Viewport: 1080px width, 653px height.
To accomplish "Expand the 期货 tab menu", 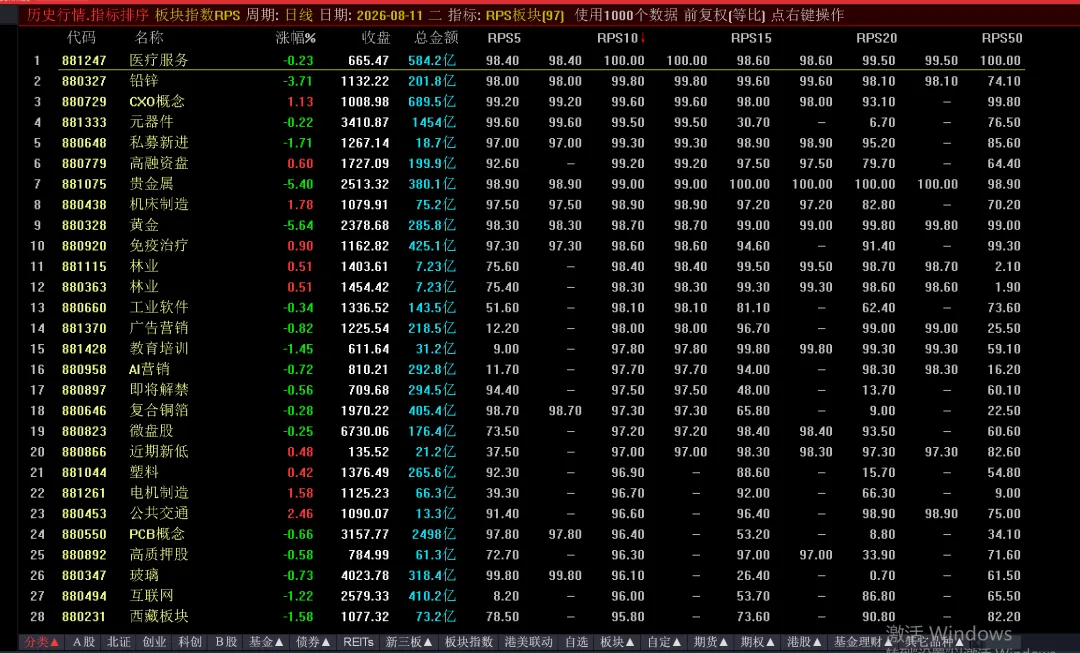I will pos(711,642).
